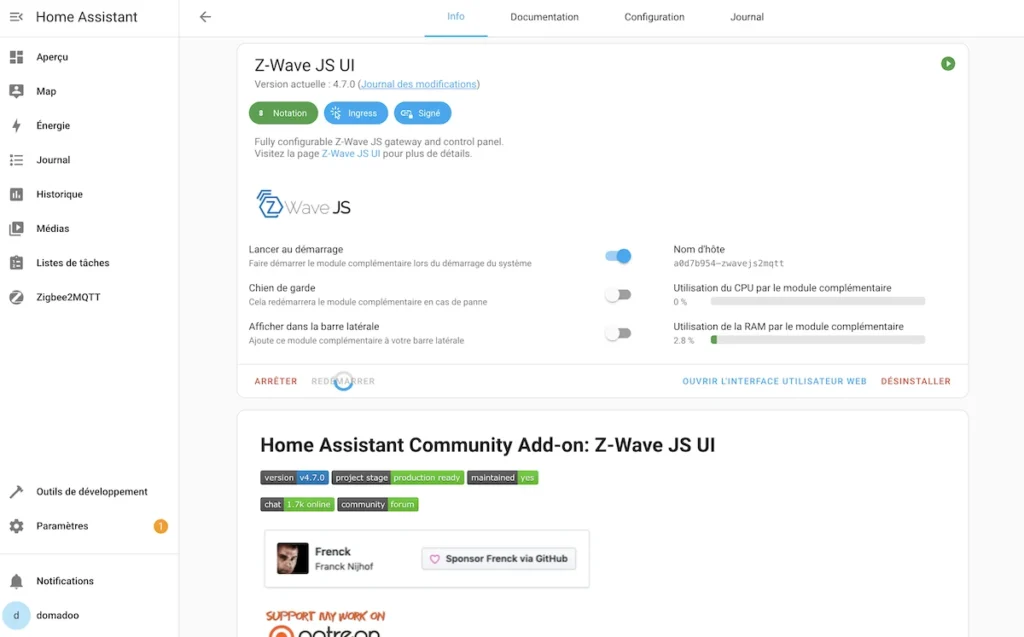Click the community forum badge
Screen dimensions: 1024x637
(x=377, y=504)
